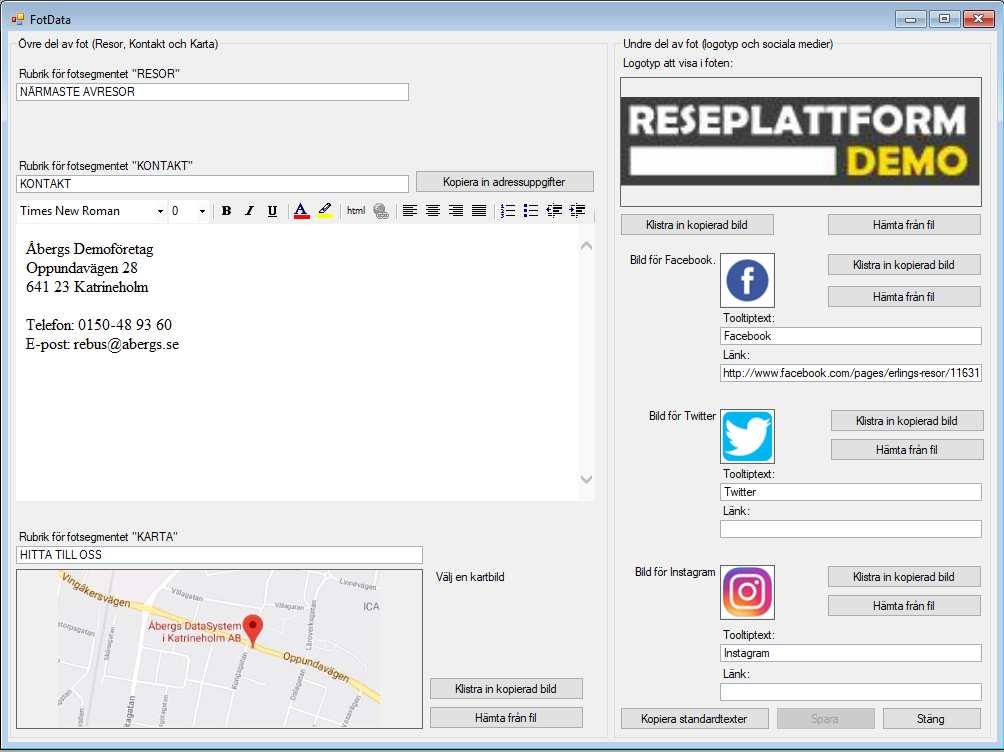Image resolution: width=1004 pixels, height=752 pixels.
Task: Click the line '641 23 Katrineholm'
Action: [87, 287]
